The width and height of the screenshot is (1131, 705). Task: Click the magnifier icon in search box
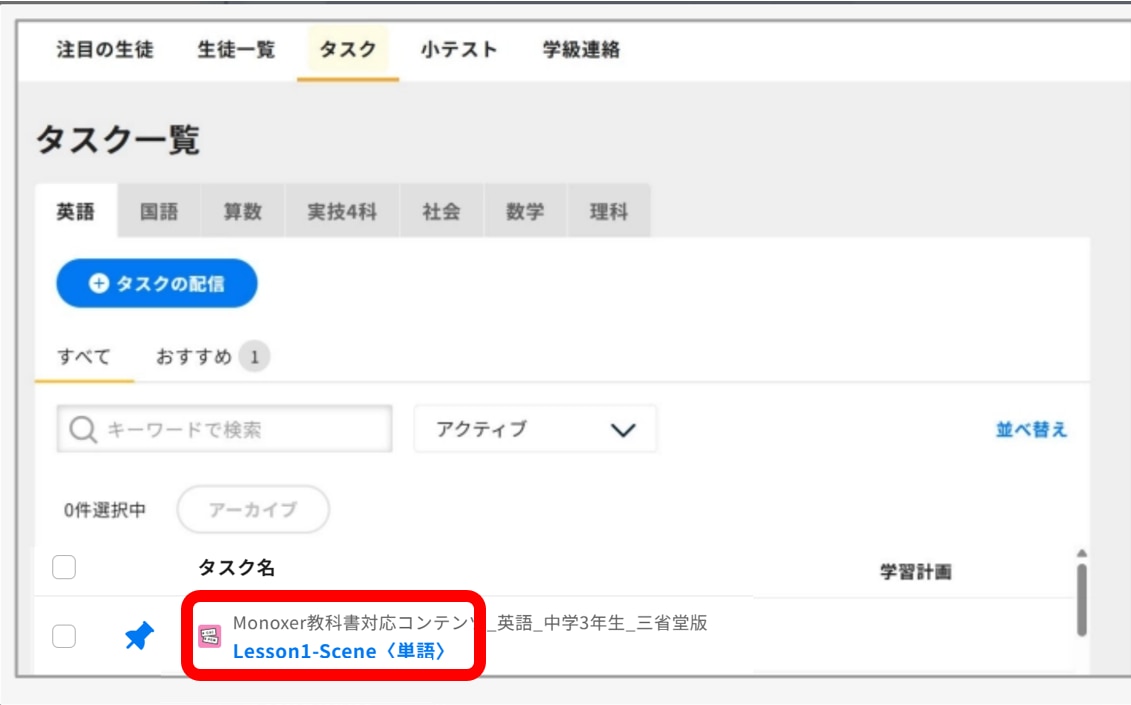point(83,429)
